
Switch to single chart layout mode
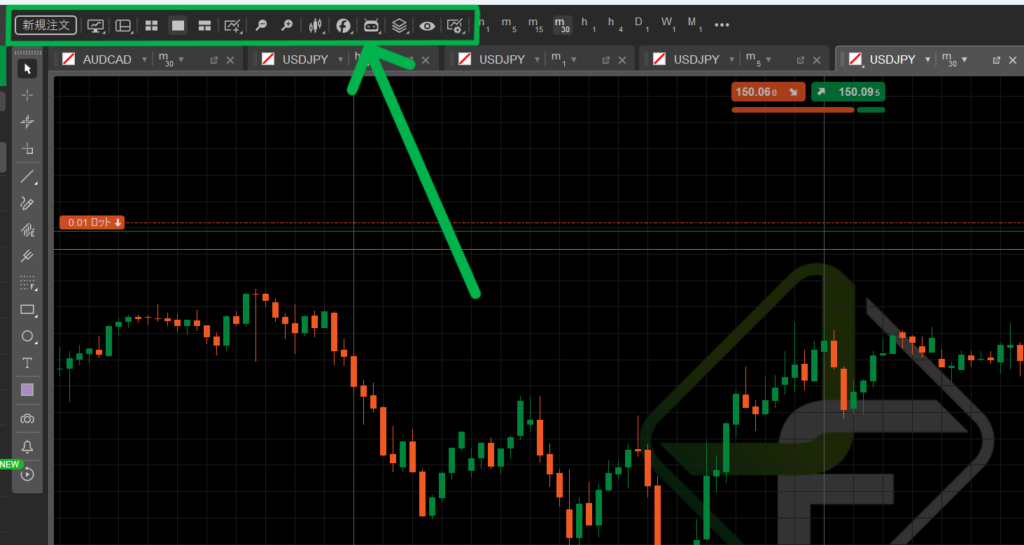[x=178, y=26]
